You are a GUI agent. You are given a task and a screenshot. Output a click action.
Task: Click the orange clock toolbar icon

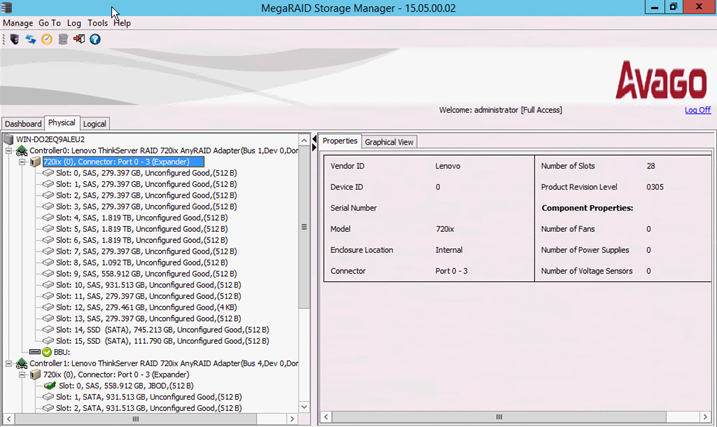46,40
